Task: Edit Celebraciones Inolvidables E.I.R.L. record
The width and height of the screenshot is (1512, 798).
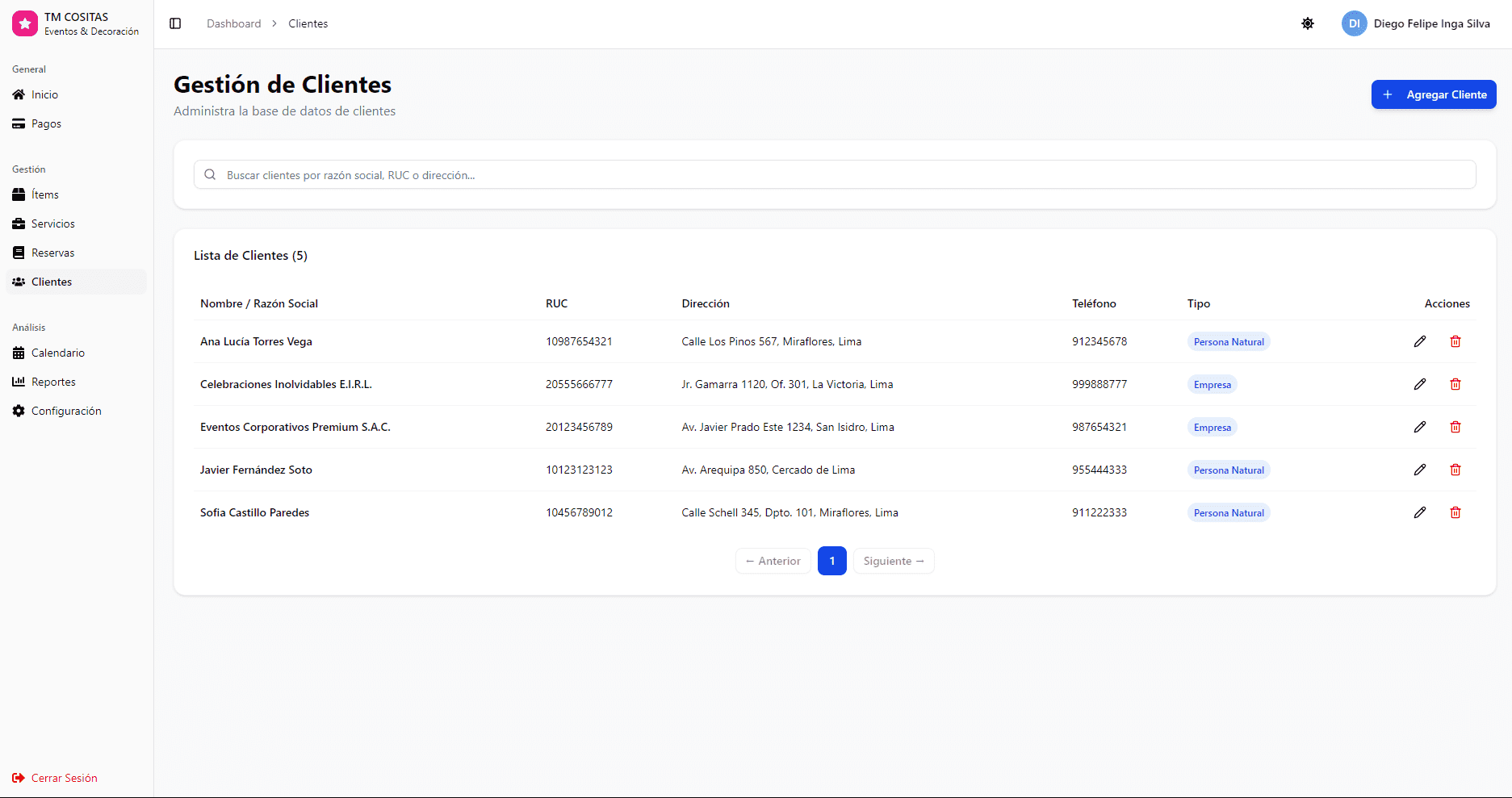Action: [1420, 384]
